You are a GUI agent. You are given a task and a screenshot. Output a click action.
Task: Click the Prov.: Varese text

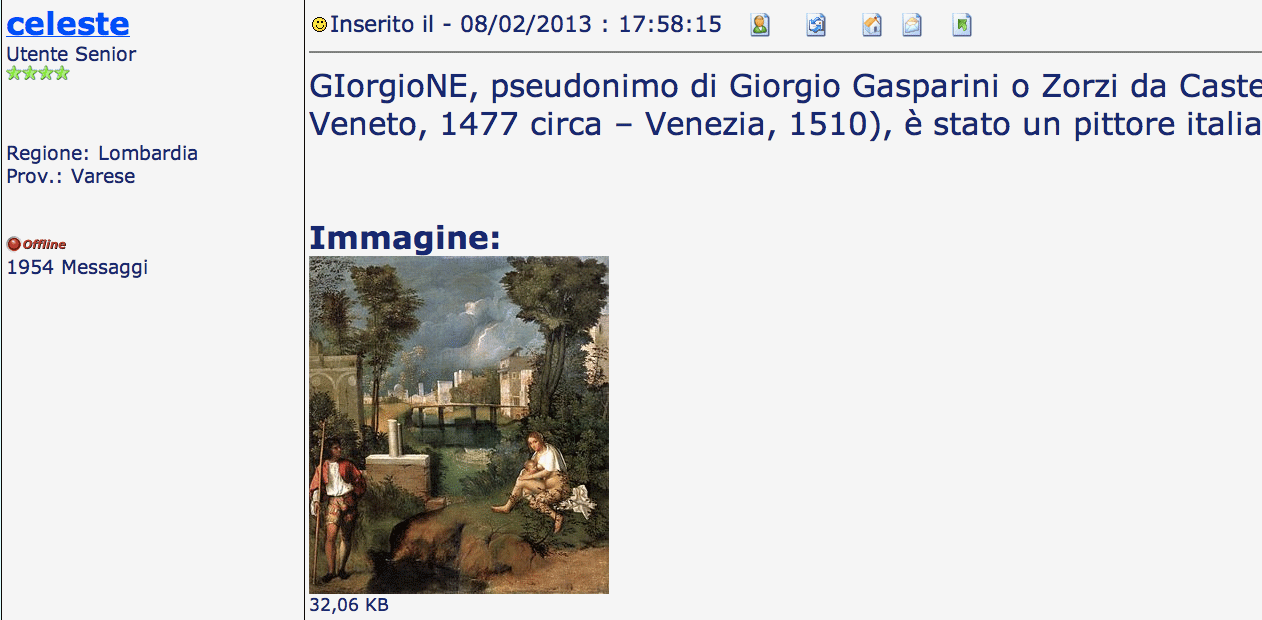pyautogui.click(x=71, y=176)
